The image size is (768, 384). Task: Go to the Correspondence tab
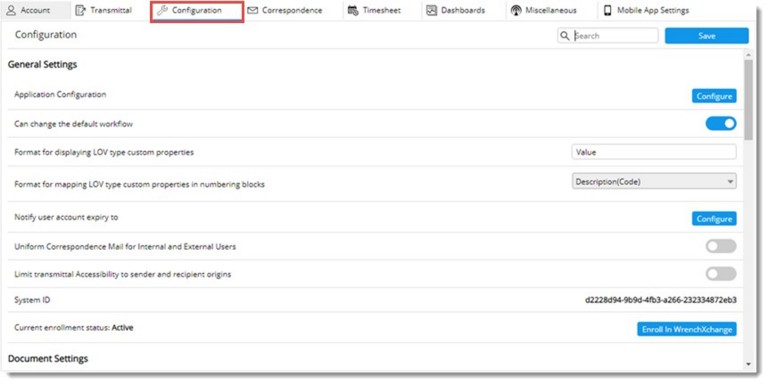tap(292, 10)
